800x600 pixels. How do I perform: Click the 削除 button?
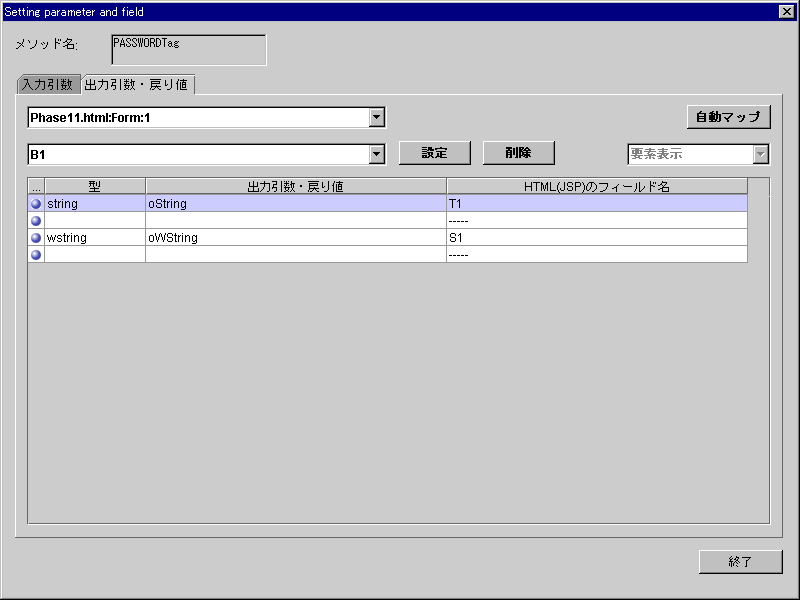click(x=518, y=153)
